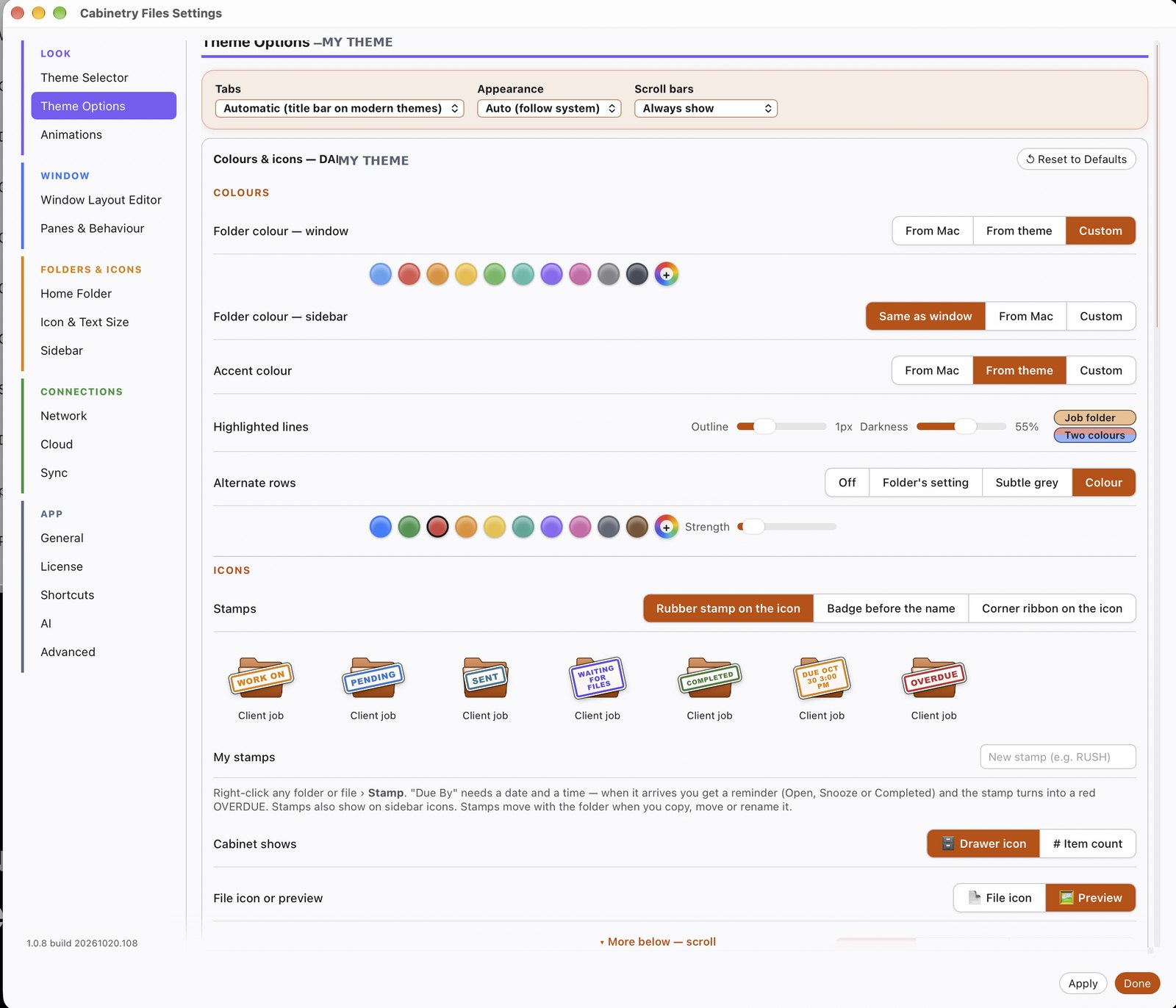Choose the SENT stamp folder icon

click(485, 677)
